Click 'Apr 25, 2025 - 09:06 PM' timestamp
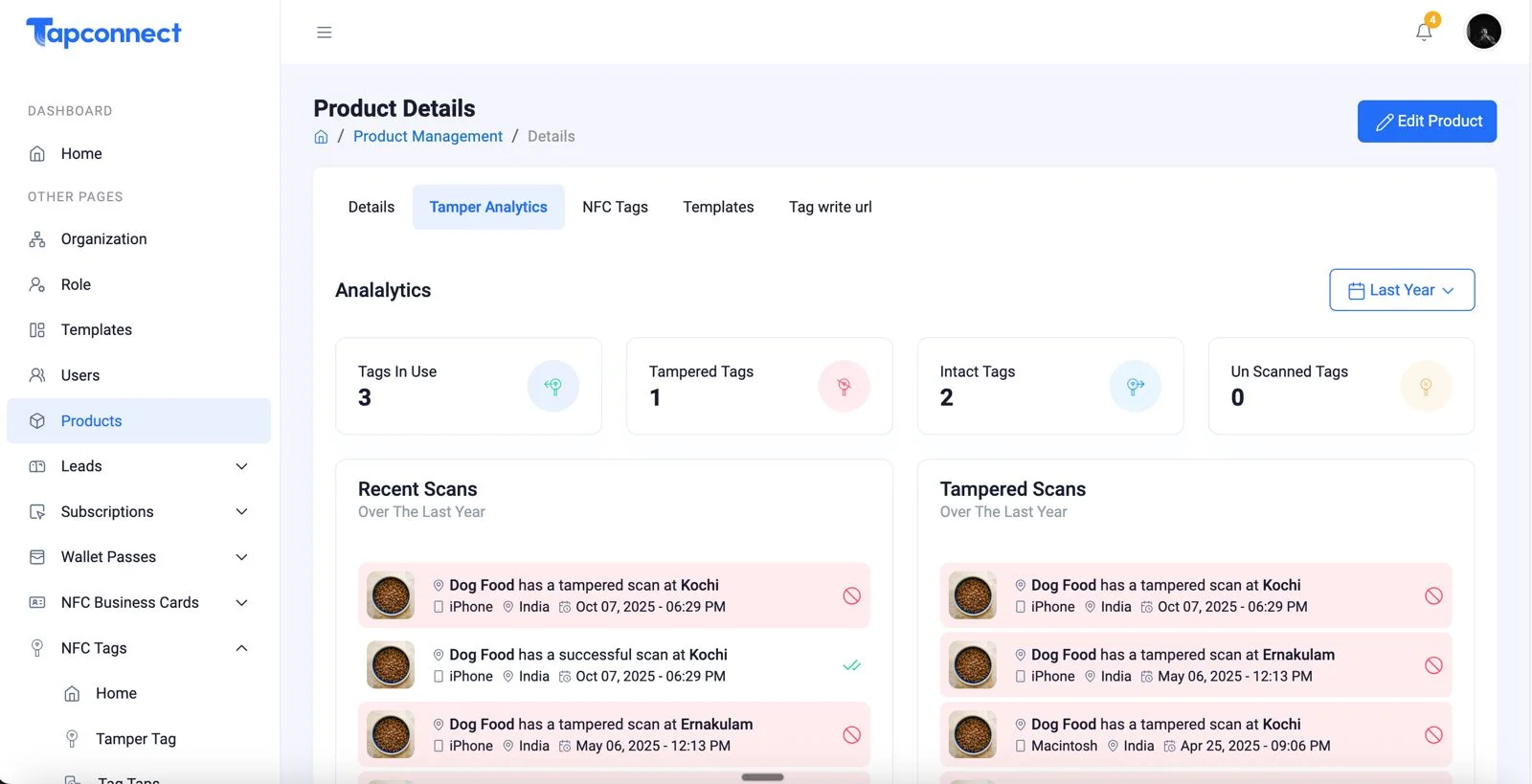 click(x=1255, y=746)
